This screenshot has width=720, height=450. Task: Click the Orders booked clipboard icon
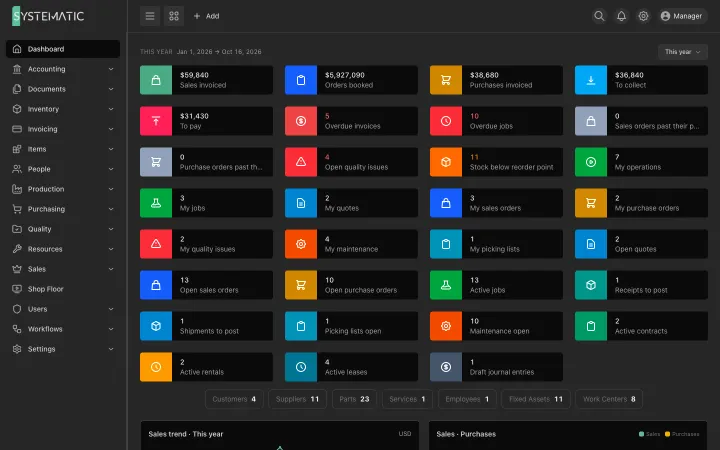click(301, 80)
